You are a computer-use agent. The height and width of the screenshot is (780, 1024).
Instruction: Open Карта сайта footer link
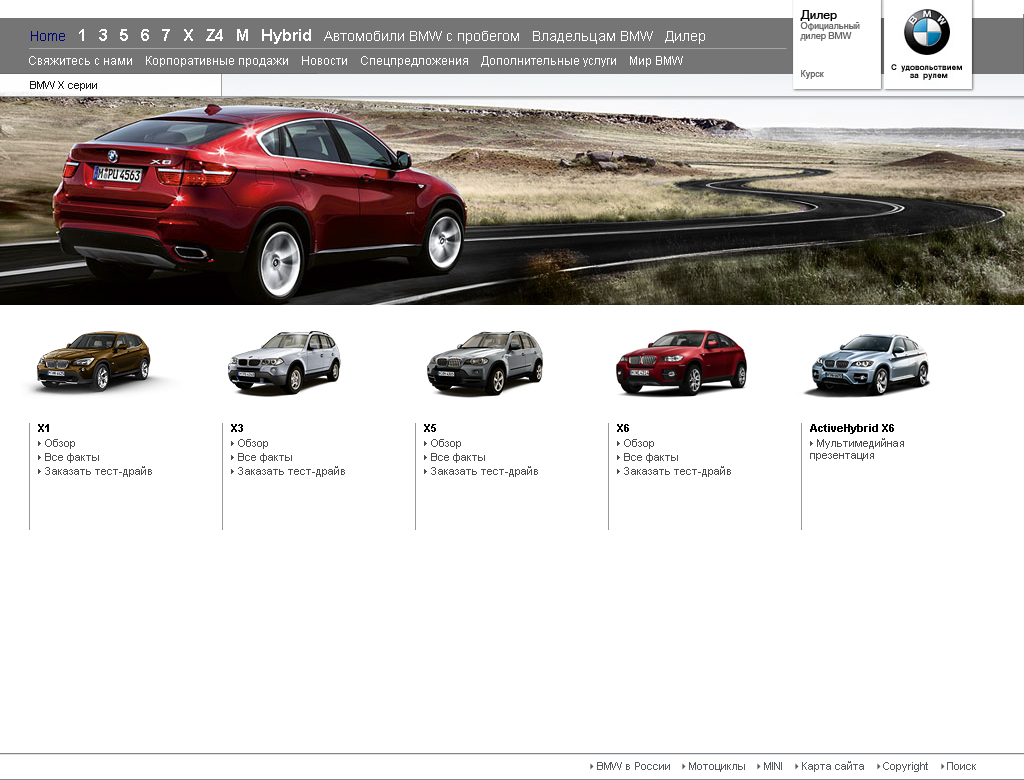pos(832,766)
